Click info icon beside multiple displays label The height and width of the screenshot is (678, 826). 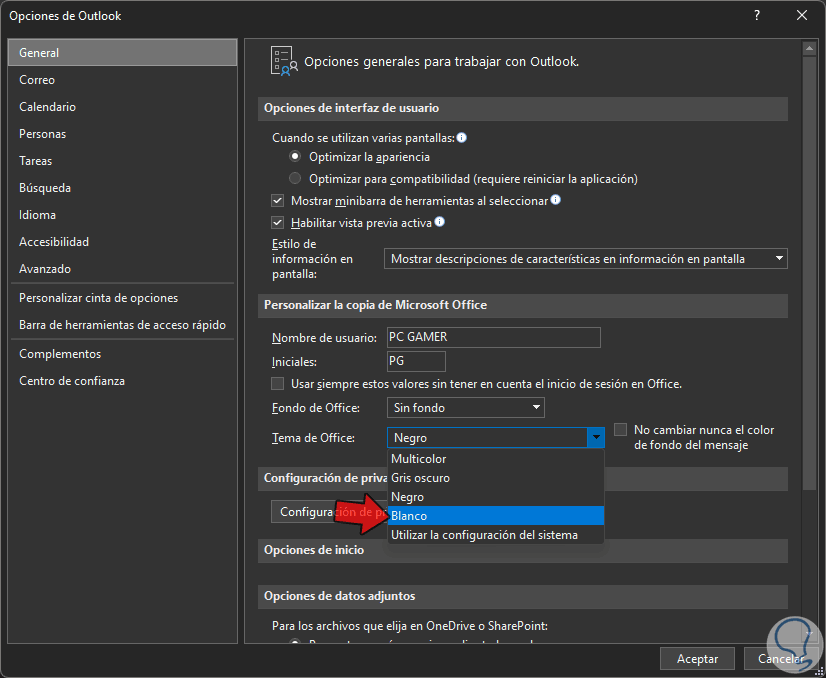462,137
